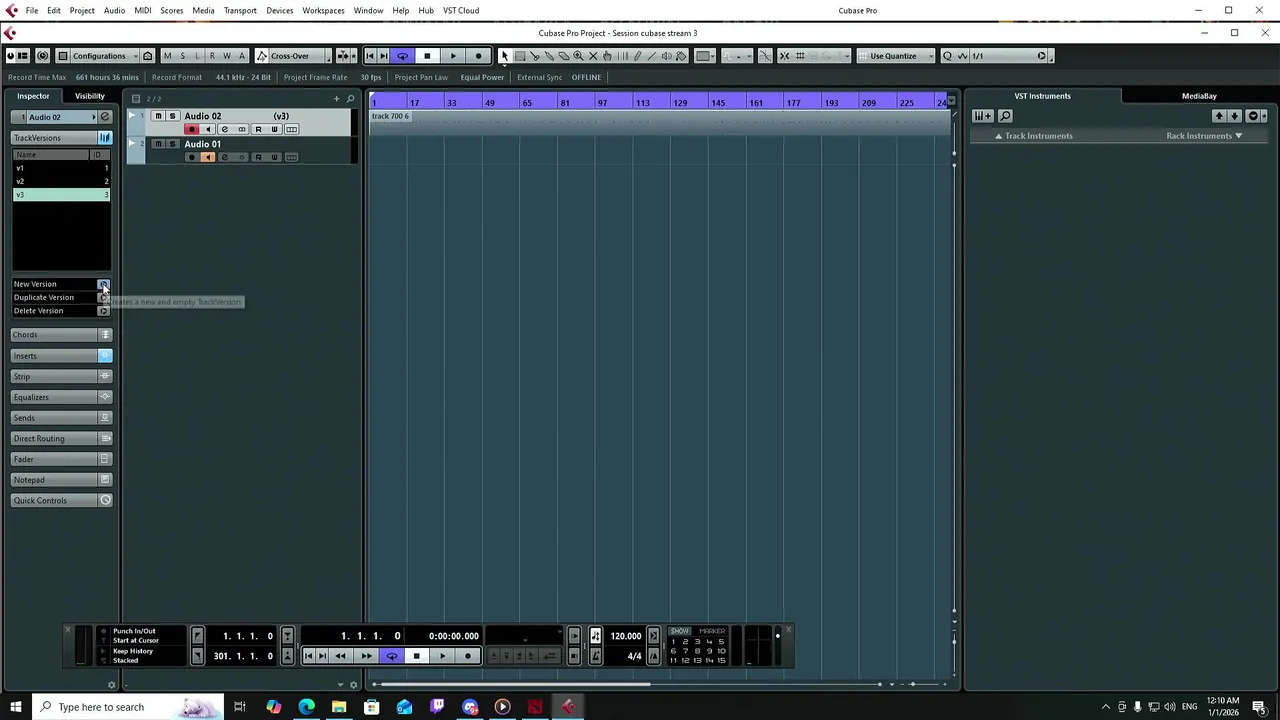Click ruler at bar 97
The image size is (1280, 720).
click(x=602, y=103)
